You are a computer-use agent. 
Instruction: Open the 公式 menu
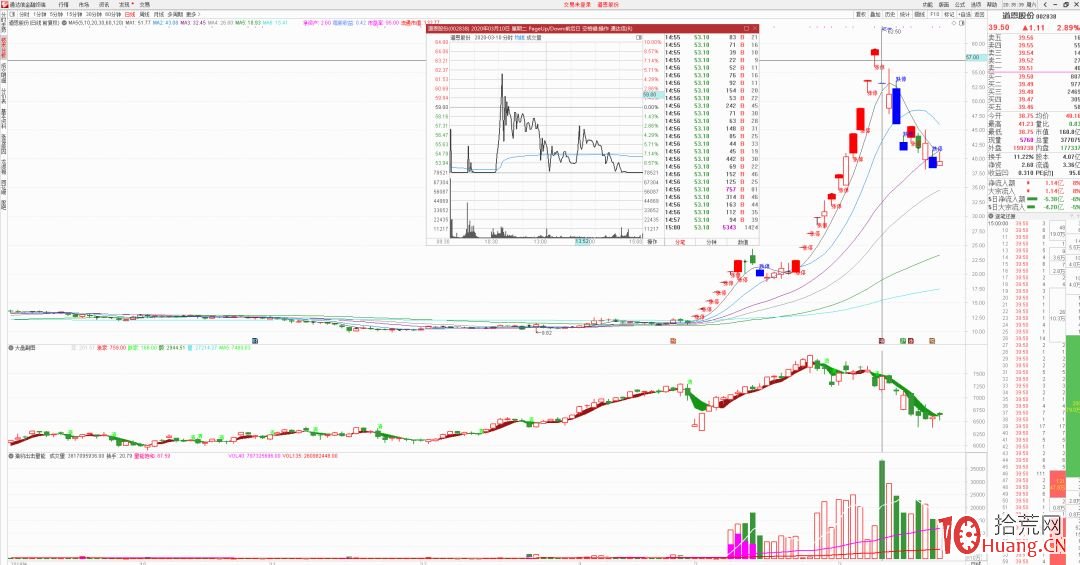pos(960,5)
